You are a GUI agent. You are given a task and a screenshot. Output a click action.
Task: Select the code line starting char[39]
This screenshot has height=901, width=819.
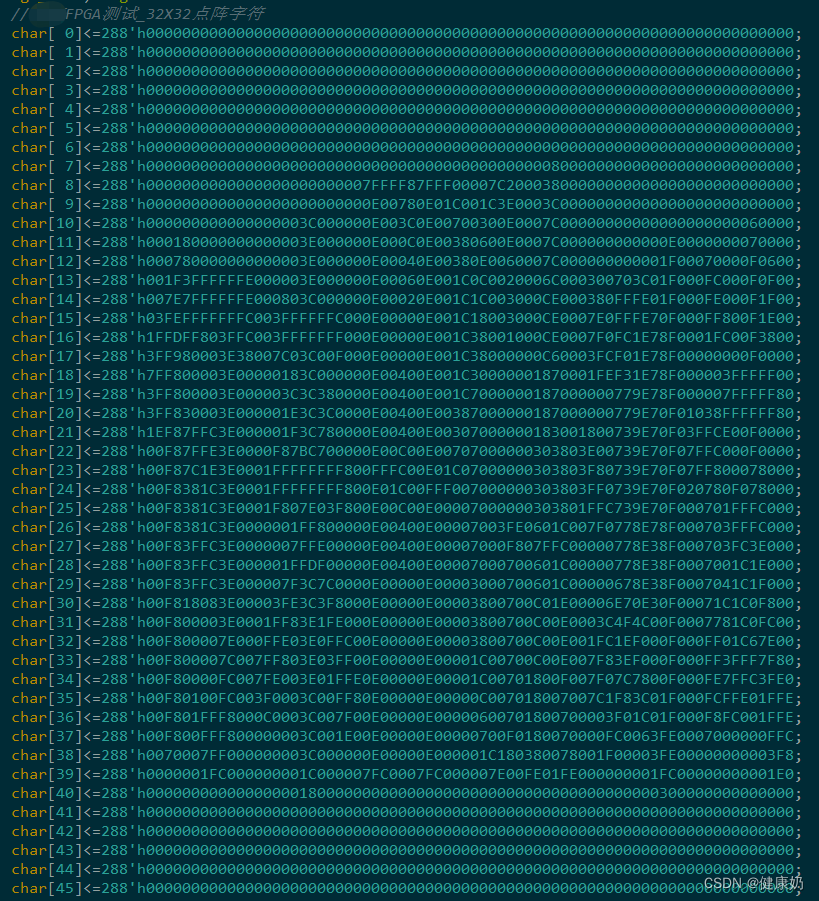click(406, 774)
